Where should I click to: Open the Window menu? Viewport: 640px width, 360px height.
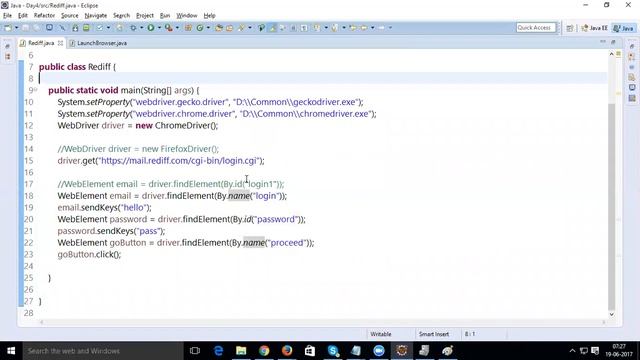(x=187, y=16)
